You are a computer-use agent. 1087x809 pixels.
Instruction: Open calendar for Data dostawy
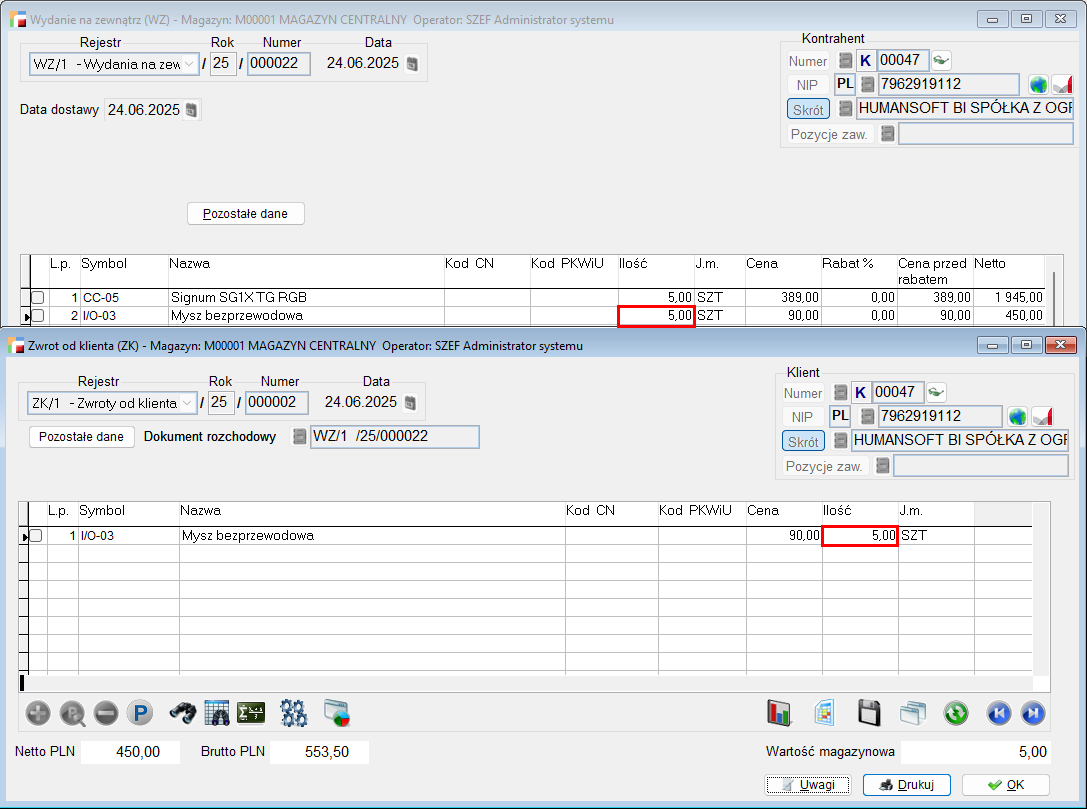click(x=192, y=110)
